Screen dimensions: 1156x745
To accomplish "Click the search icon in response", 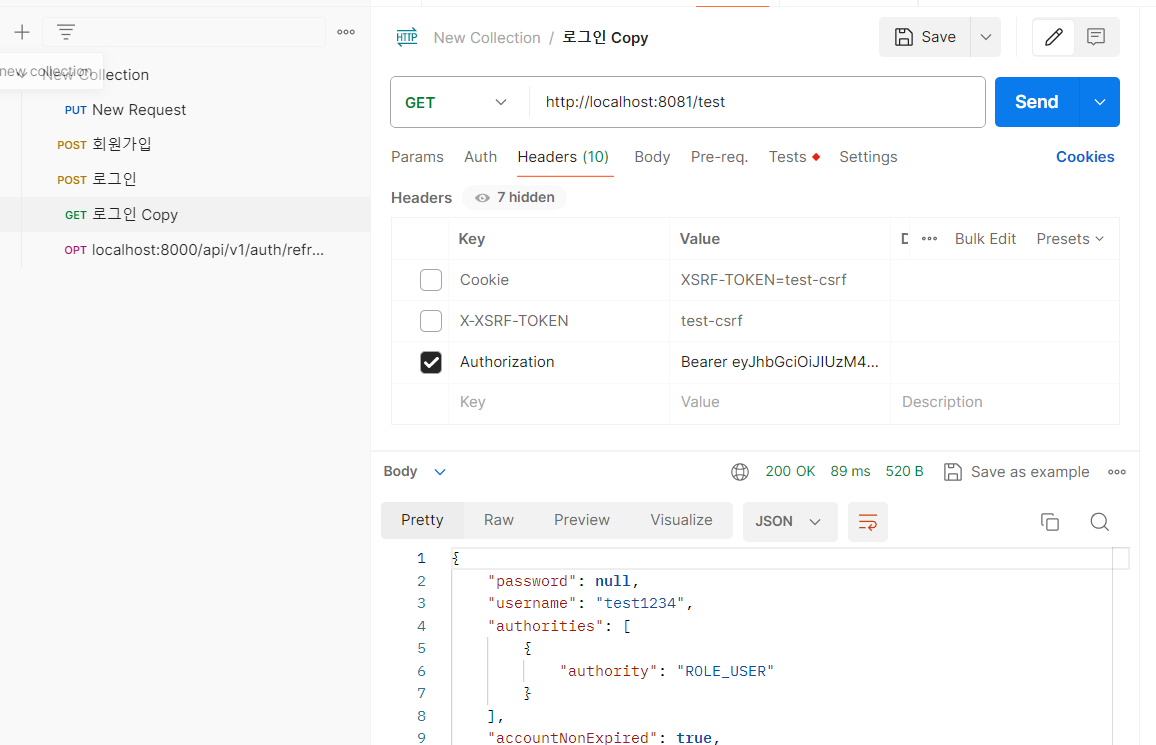I will click(1099, 522).
